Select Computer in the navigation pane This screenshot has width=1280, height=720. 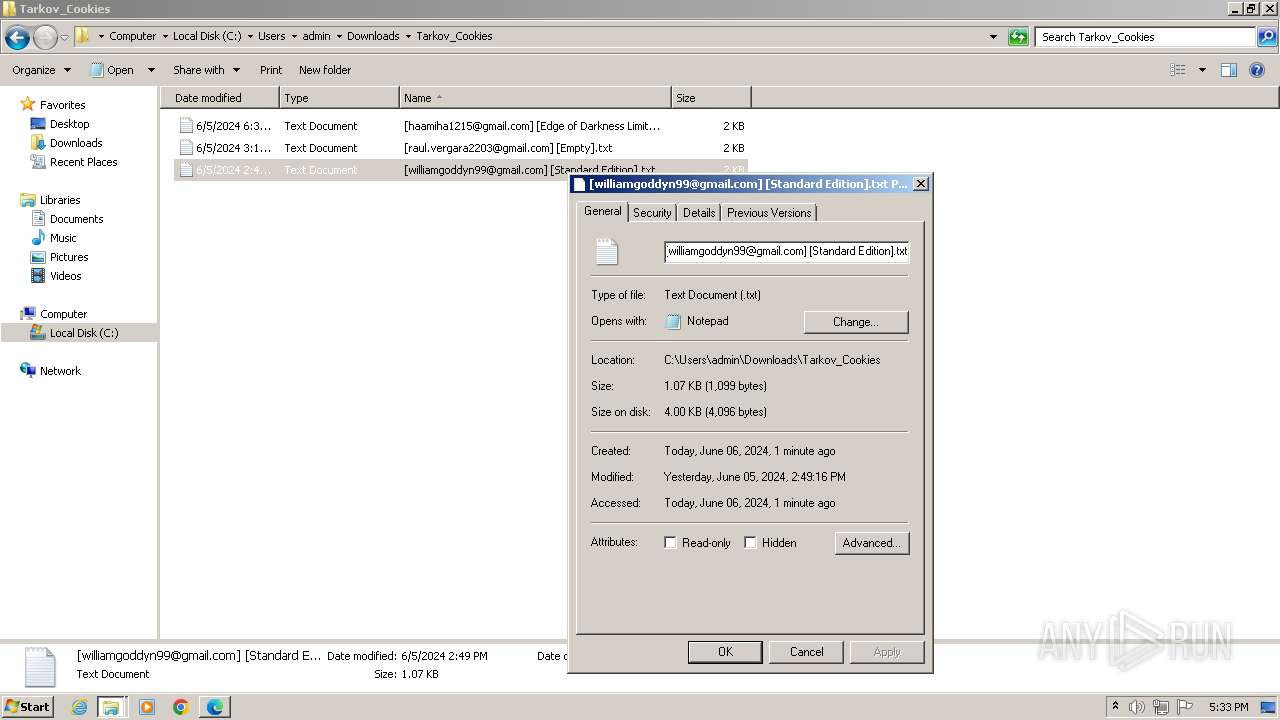pyautogui.click(x=63, y=314)
